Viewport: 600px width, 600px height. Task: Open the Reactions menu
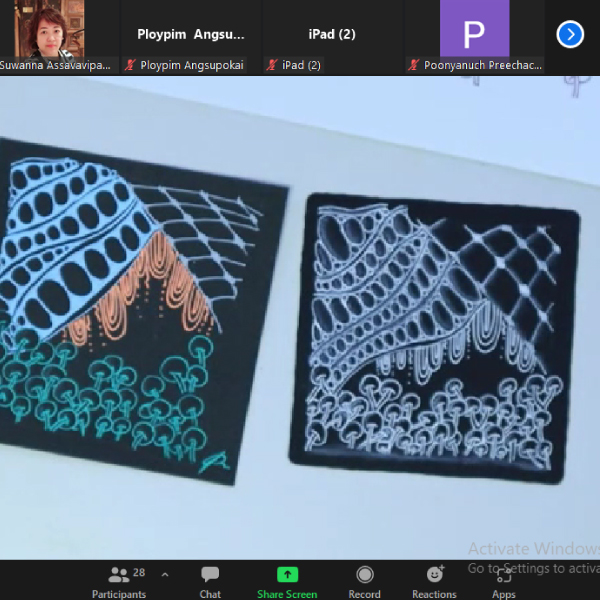(x=434, y=582)
